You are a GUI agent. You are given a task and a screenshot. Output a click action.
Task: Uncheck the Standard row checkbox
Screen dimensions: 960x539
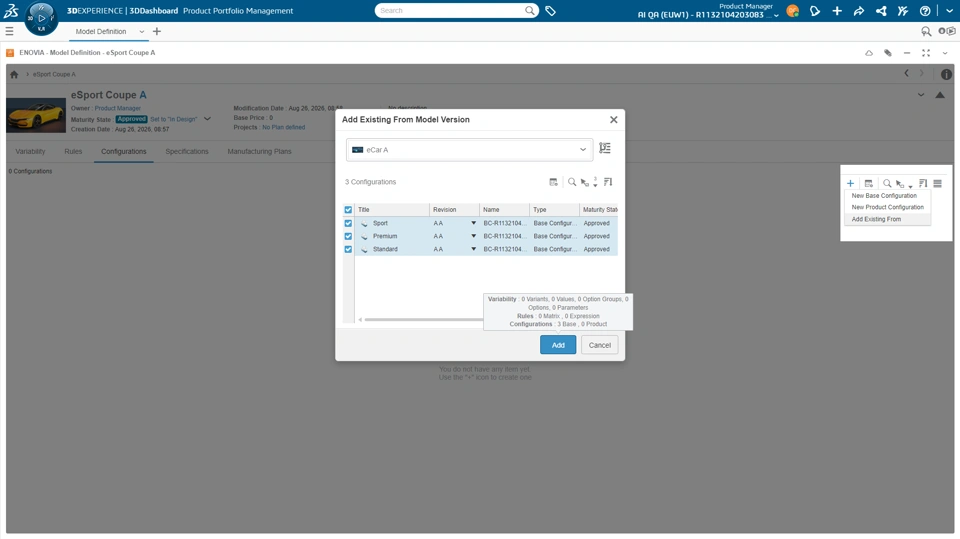[348, 249]
